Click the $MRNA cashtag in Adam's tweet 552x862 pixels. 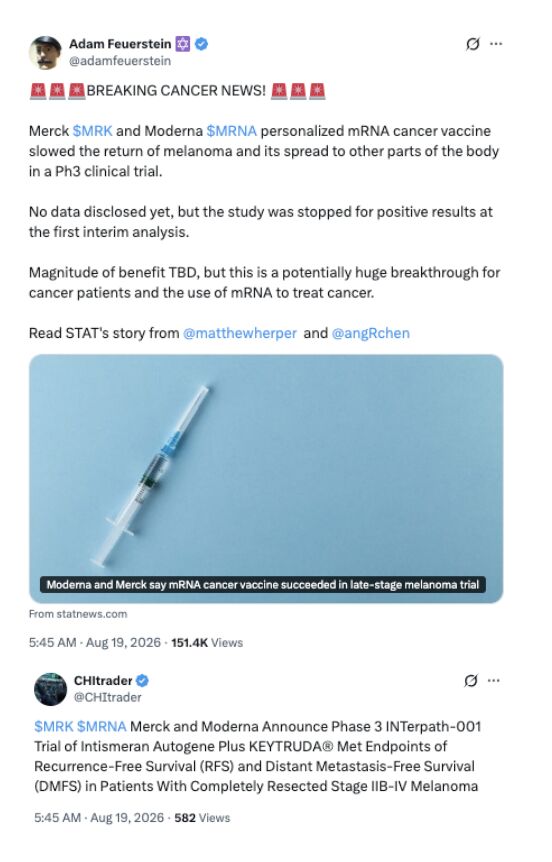coord(231,131)
